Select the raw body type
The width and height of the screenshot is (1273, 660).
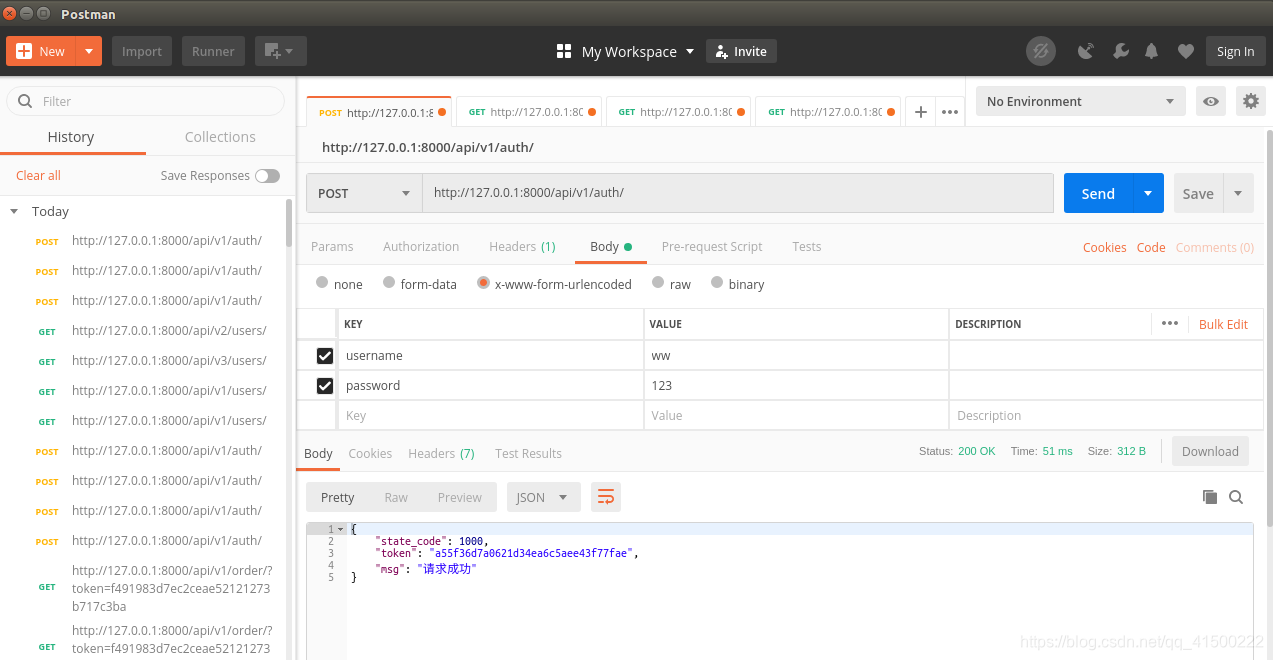tap(658, 283)
